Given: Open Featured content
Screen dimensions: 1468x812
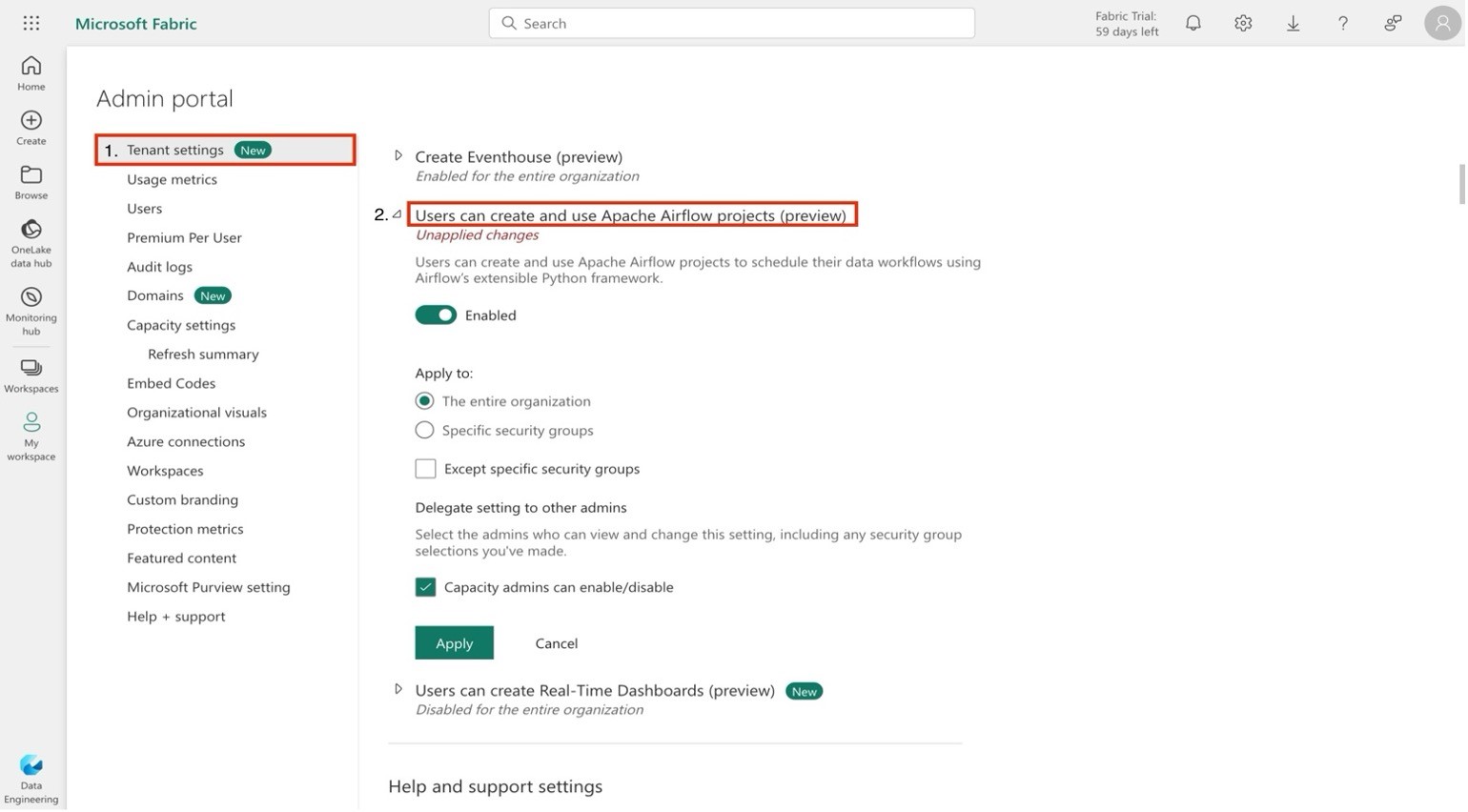Looking at the screenshot, I should point(182,558).
